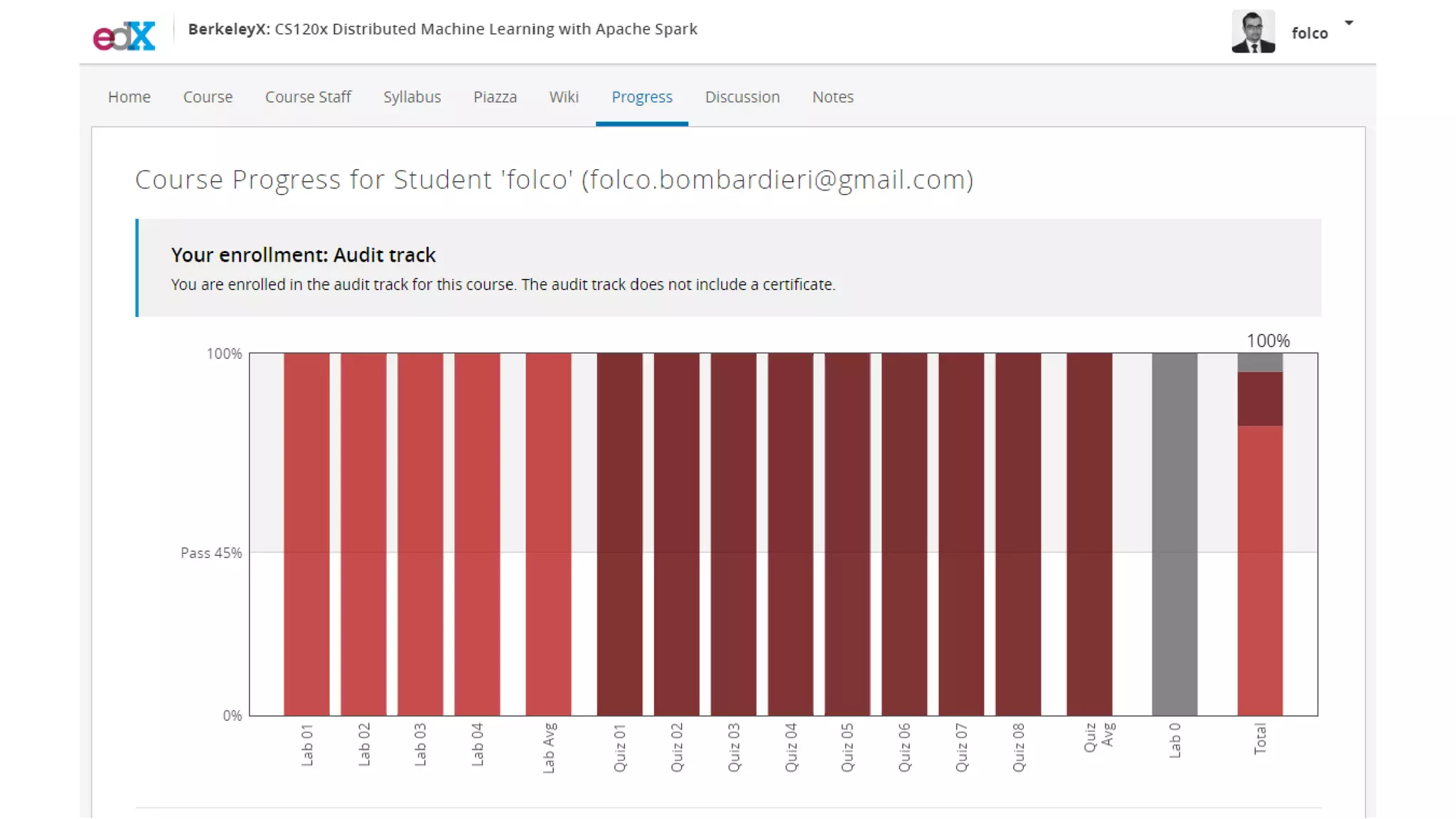Viewport: 1456px width, 819px height.
Task: Click the folco username link
Action: (x=1310, y=33)
